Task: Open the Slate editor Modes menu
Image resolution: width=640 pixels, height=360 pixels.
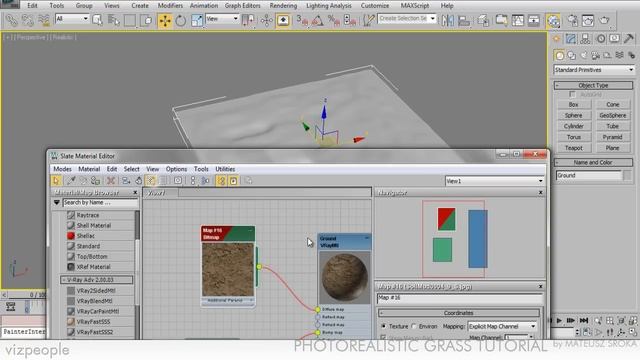Action: point(62,169)
